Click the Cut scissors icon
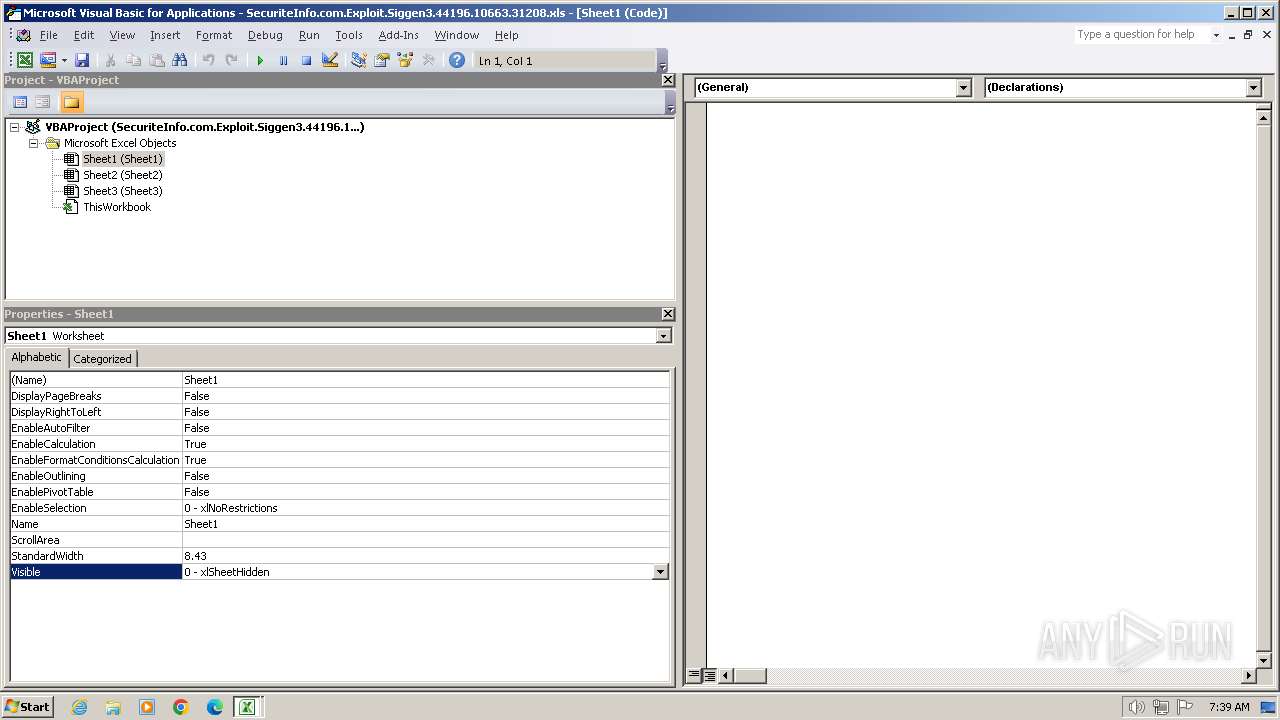Image resolution: width=1280 pixels, height=720 pixels. (x=111, y=61)
